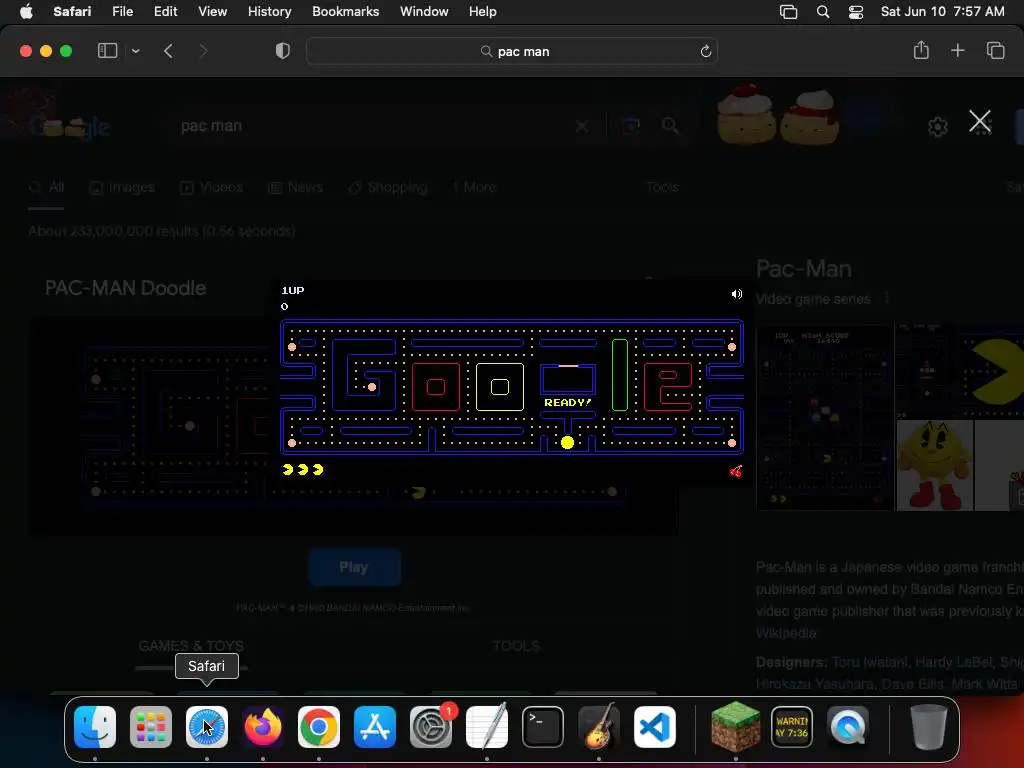
Task: Open the View menu
Action: 212,11
